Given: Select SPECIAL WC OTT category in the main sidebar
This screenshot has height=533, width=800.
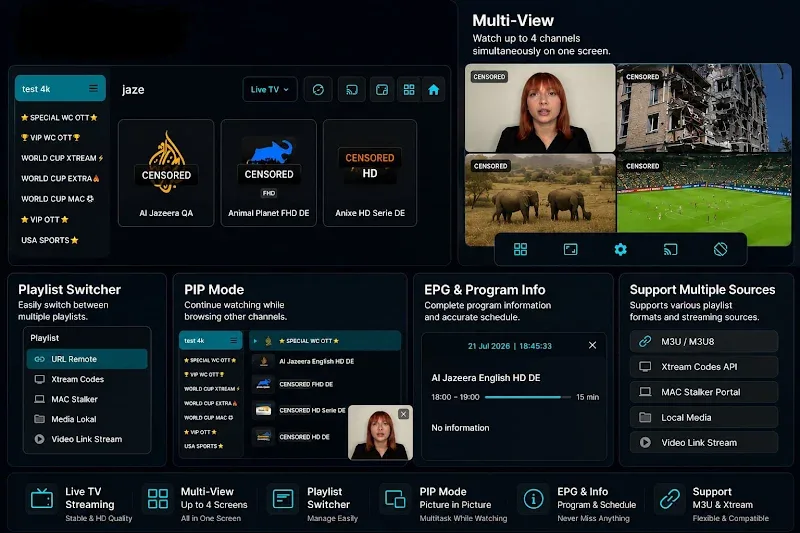Looking at the screenshot, I should click(59, 117).
